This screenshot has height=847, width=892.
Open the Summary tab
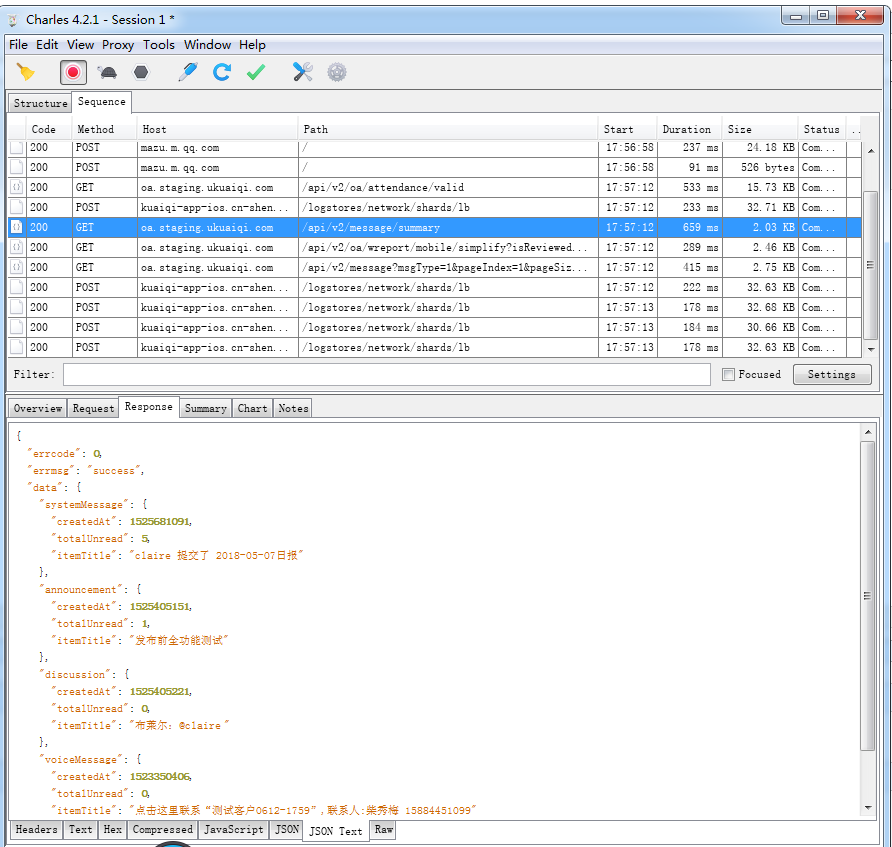(205, 408)
